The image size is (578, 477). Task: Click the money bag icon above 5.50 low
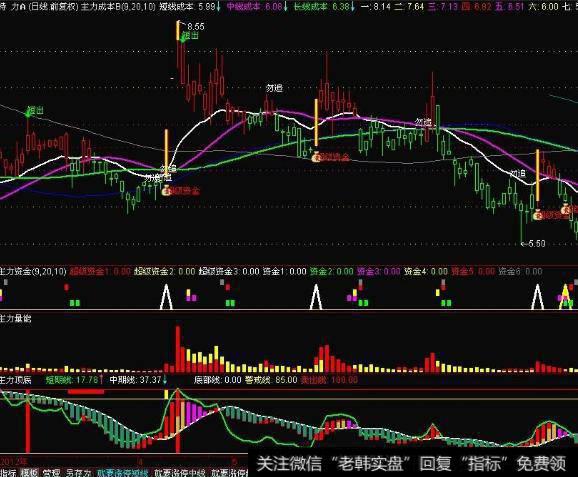coord(538,215)
